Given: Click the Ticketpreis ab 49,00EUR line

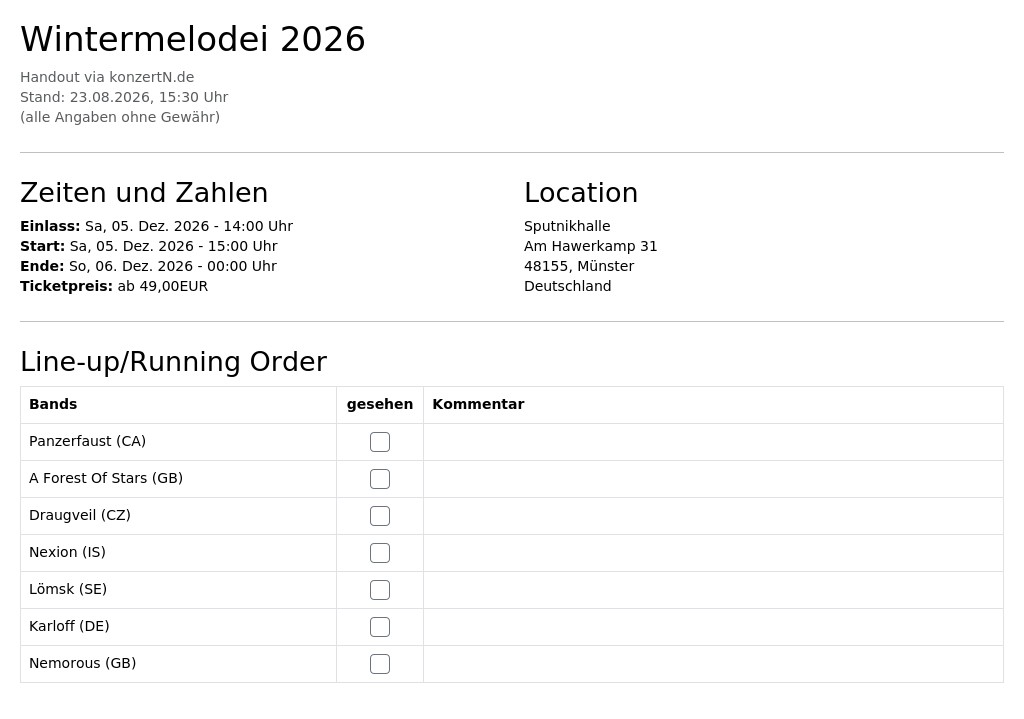Looking at the screenshot, I should click(x=114, y=286).
